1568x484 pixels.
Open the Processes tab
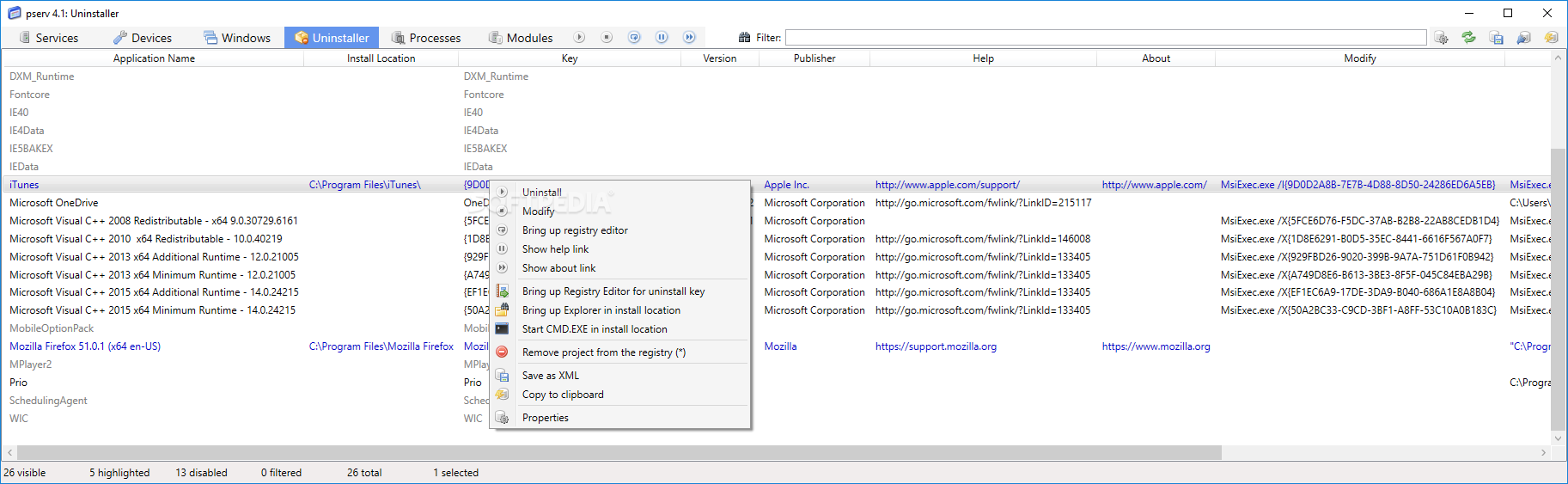[426, 38]
